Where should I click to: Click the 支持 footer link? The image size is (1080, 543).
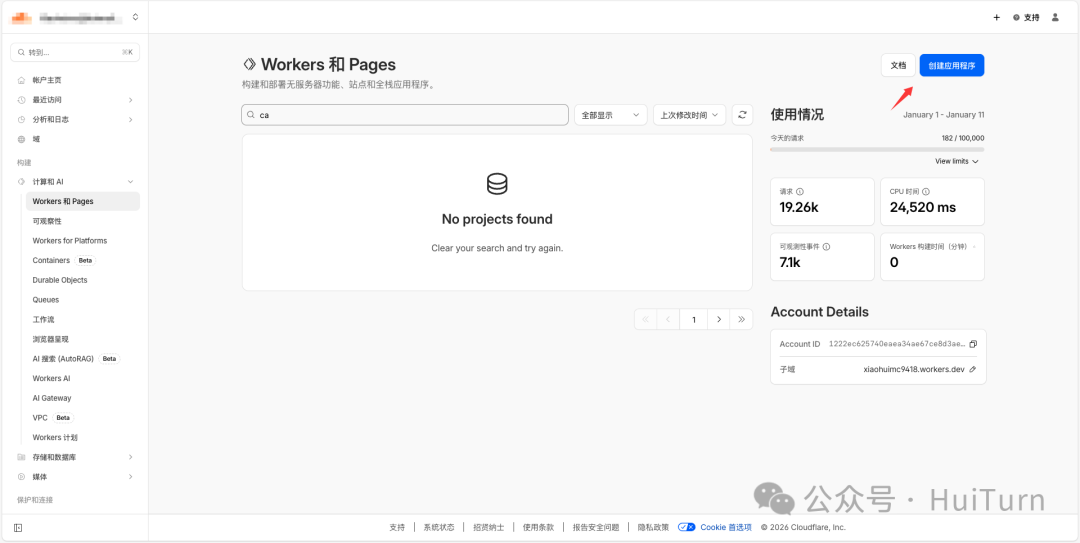click(x=397, y=527)
